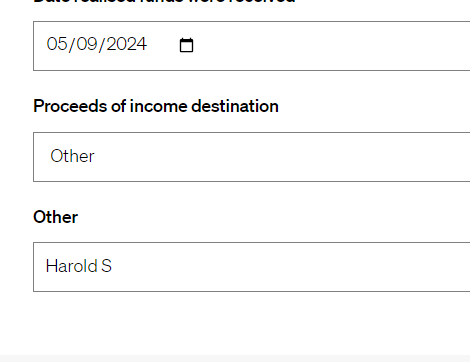Click the Other field label
This screenshot has width=470, height=362.
pos(55,217)
